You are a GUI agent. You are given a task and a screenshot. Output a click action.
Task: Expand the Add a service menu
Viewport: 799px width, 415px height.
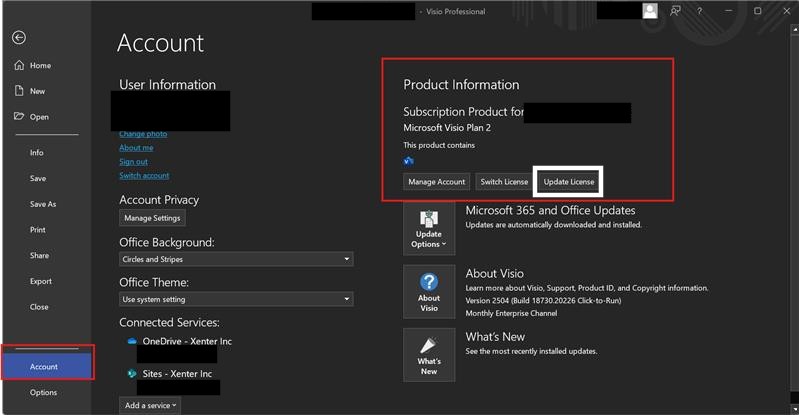151,405
